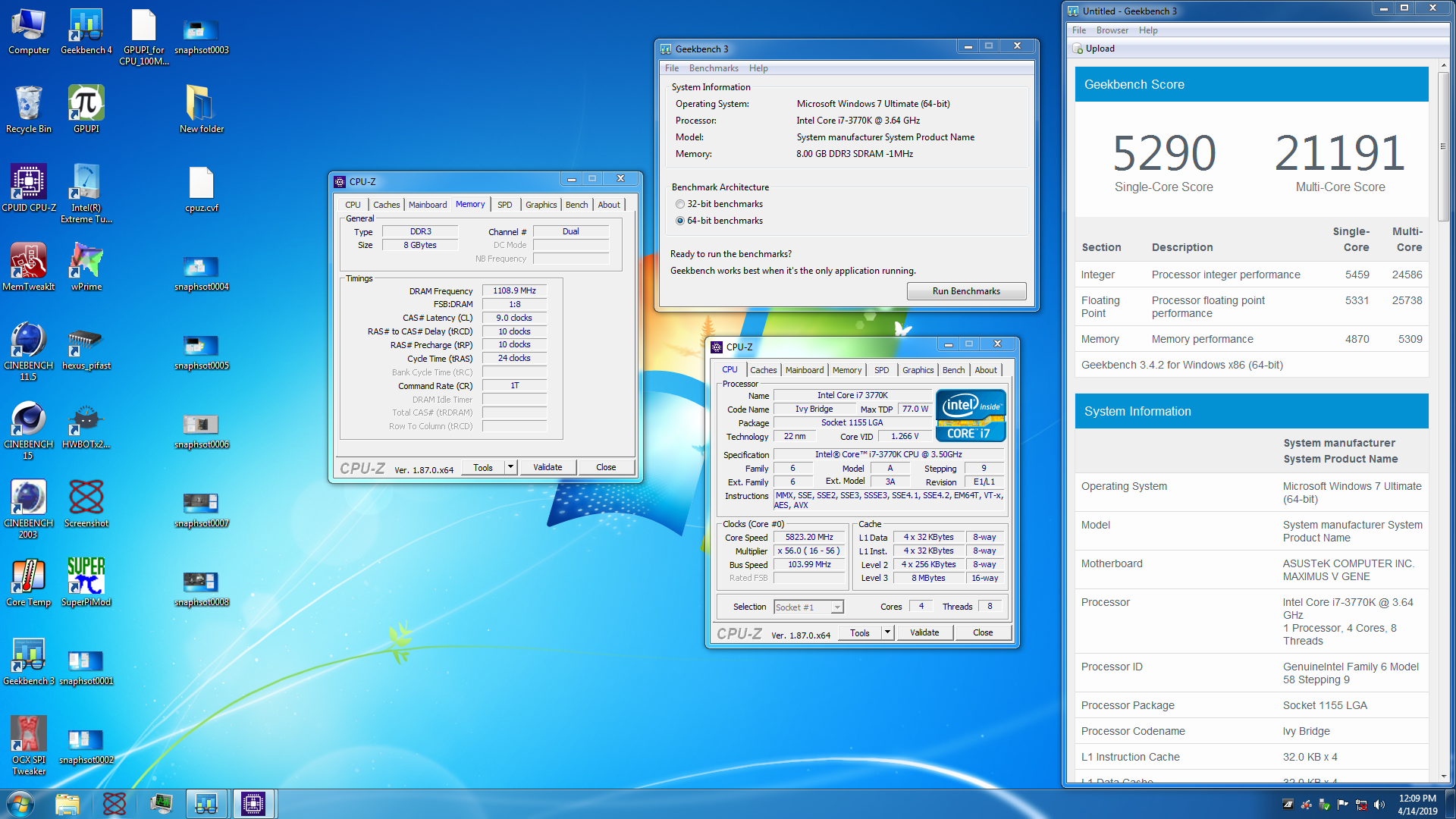Click the action center flag tray icon
The height and width of the screenshot is (819, 1456).
coord(1343,805)
